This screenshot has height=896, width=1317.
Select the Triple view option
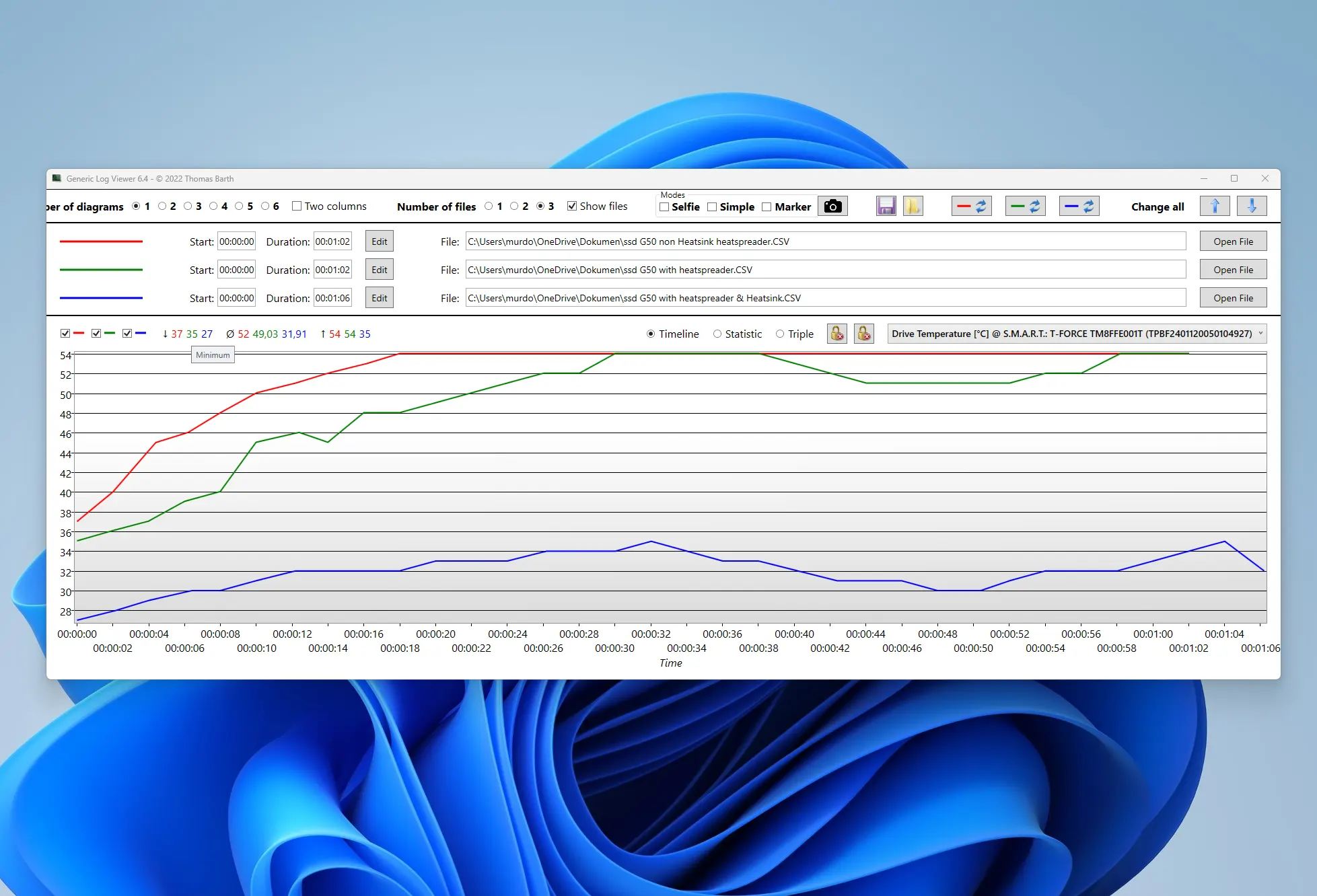point(780,334)
